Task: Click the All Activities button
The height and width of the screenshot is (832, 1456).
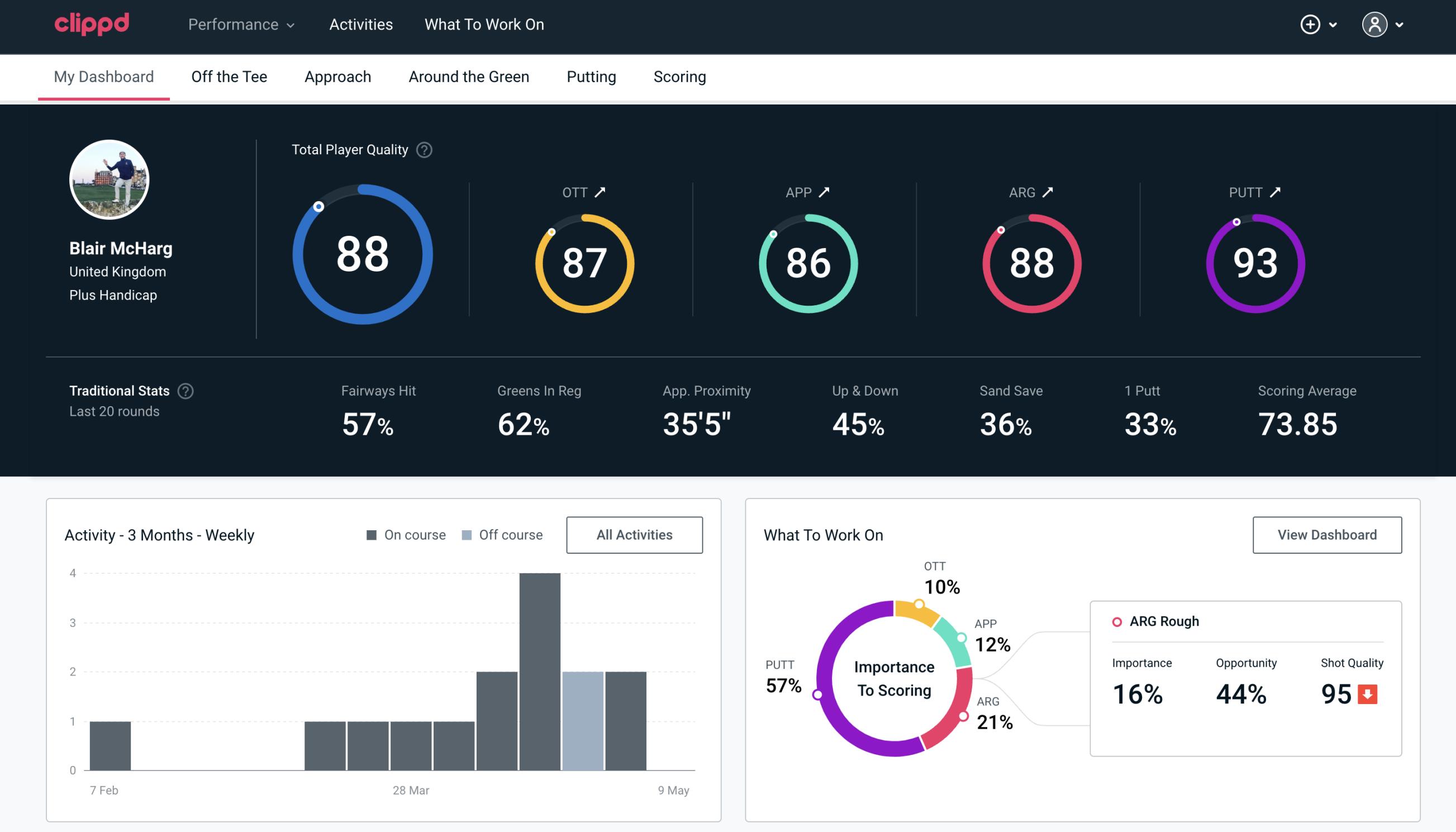Action: pyautogui.click(x=634, y=535)
